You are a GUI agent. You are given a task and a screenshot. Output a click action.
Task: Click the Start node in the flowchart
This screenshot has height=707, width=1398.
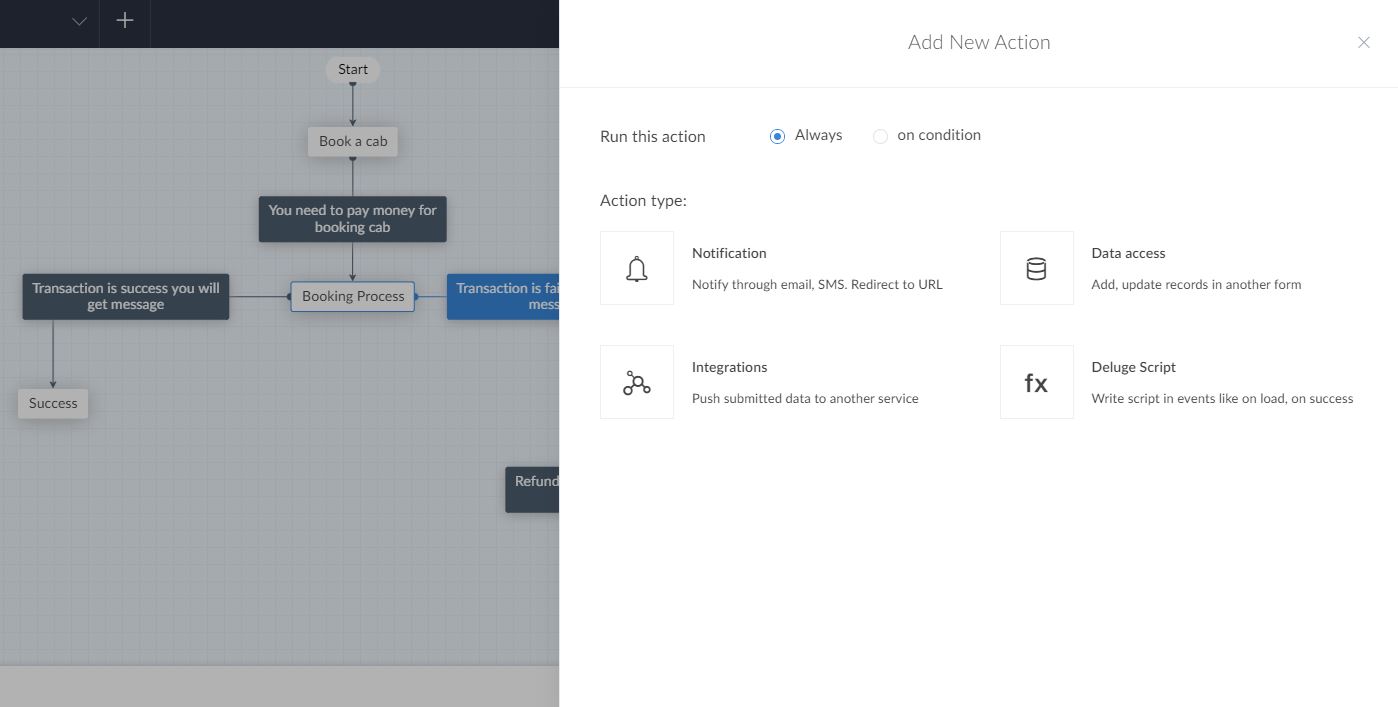(352, 69)
